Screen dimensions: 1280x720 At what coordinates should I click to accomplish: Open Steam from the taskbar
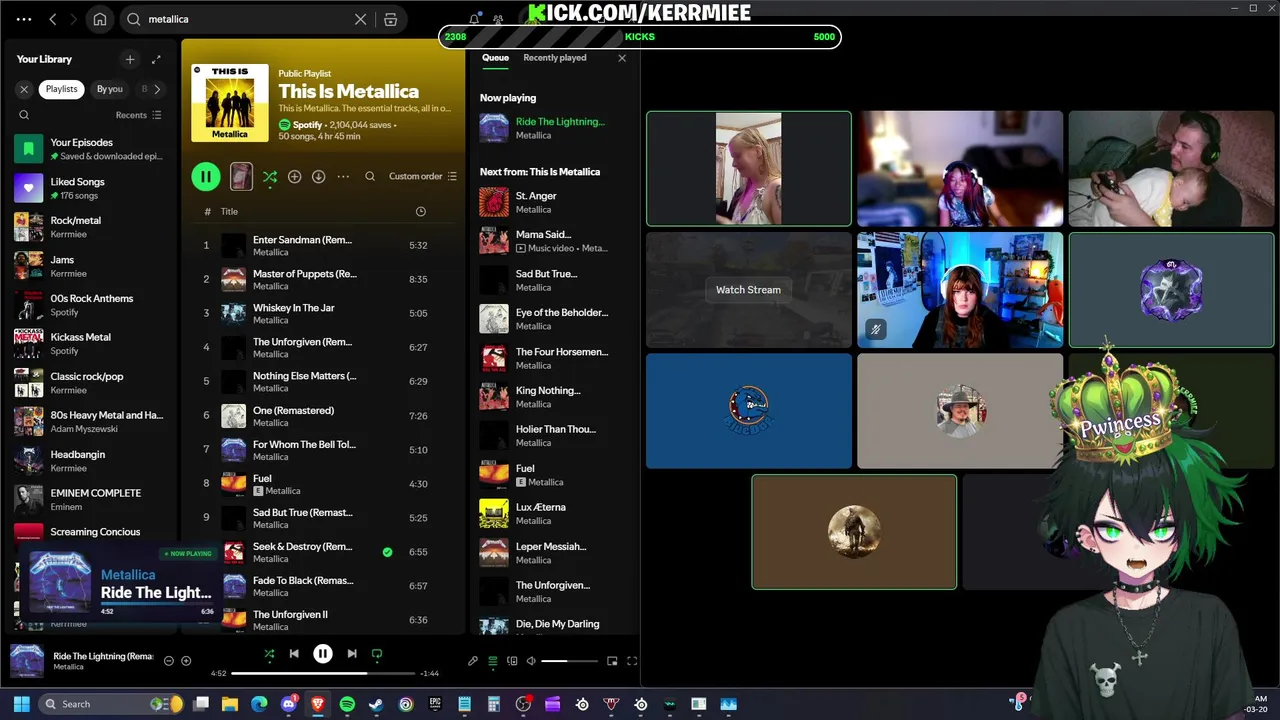(376, 704)
